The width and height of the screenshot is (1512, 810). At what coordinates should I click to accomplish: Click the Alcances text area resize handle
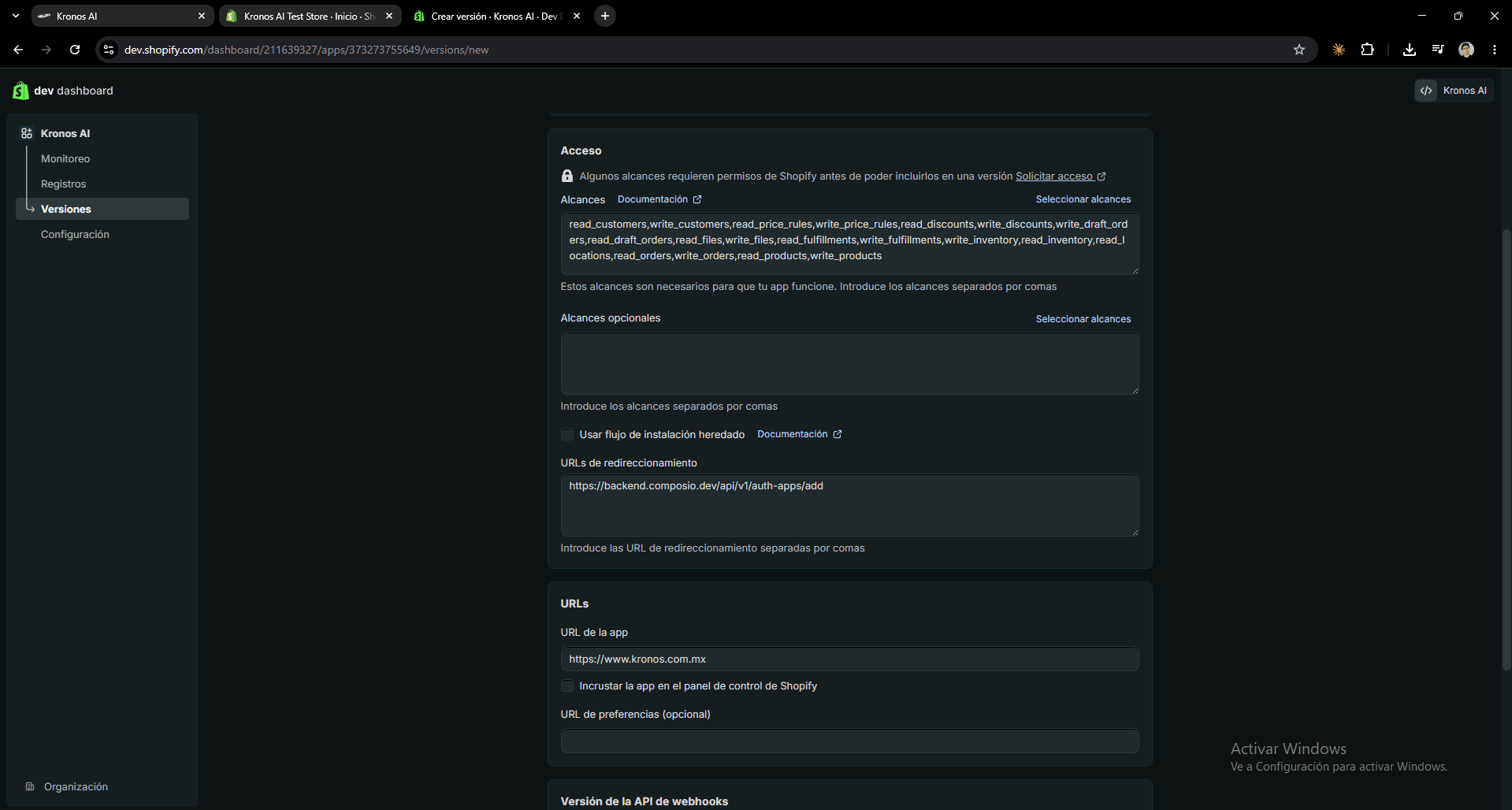point(1135,270)
